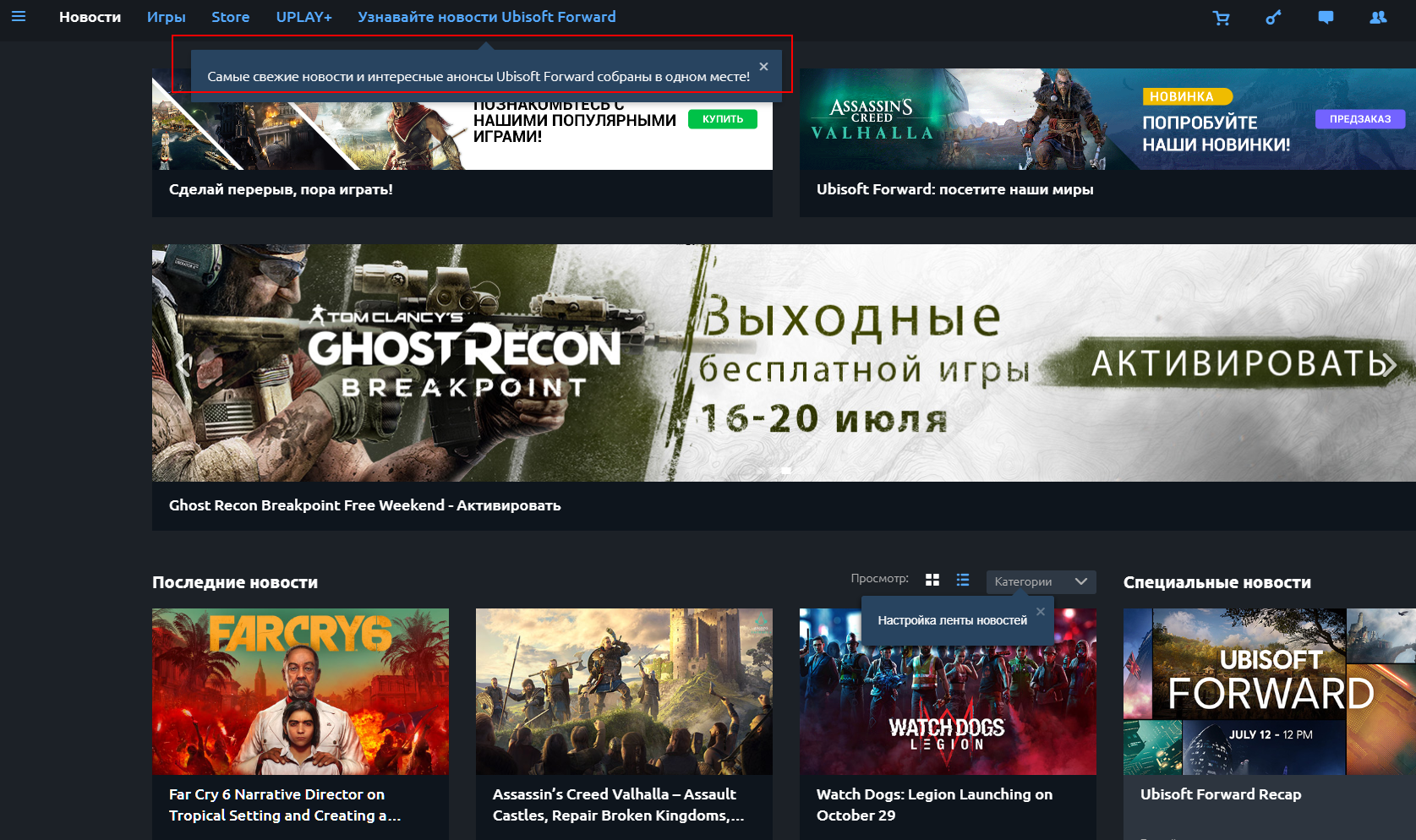This screenshot has height=840, width=1416.
Task: Click the 'Последние новости' heading
Action: [235, 582]
